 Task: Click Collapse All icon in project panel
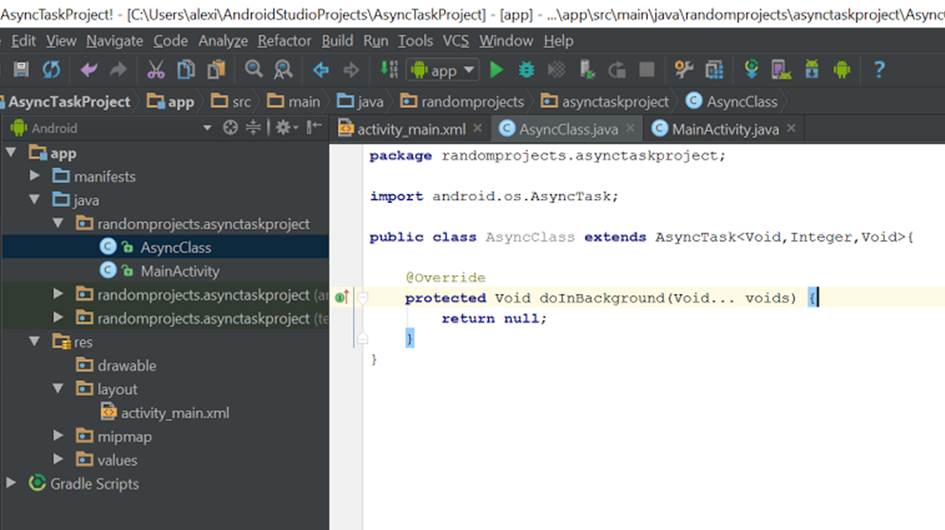tap(253, 127)
